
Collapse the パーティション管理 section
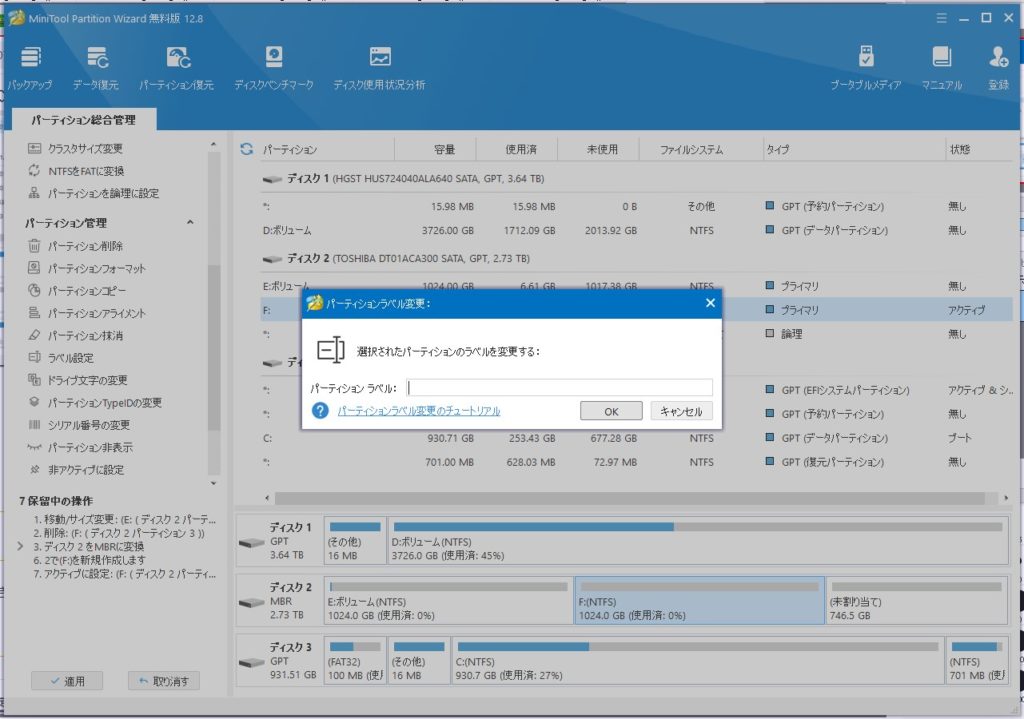click(x=190, y=223)
